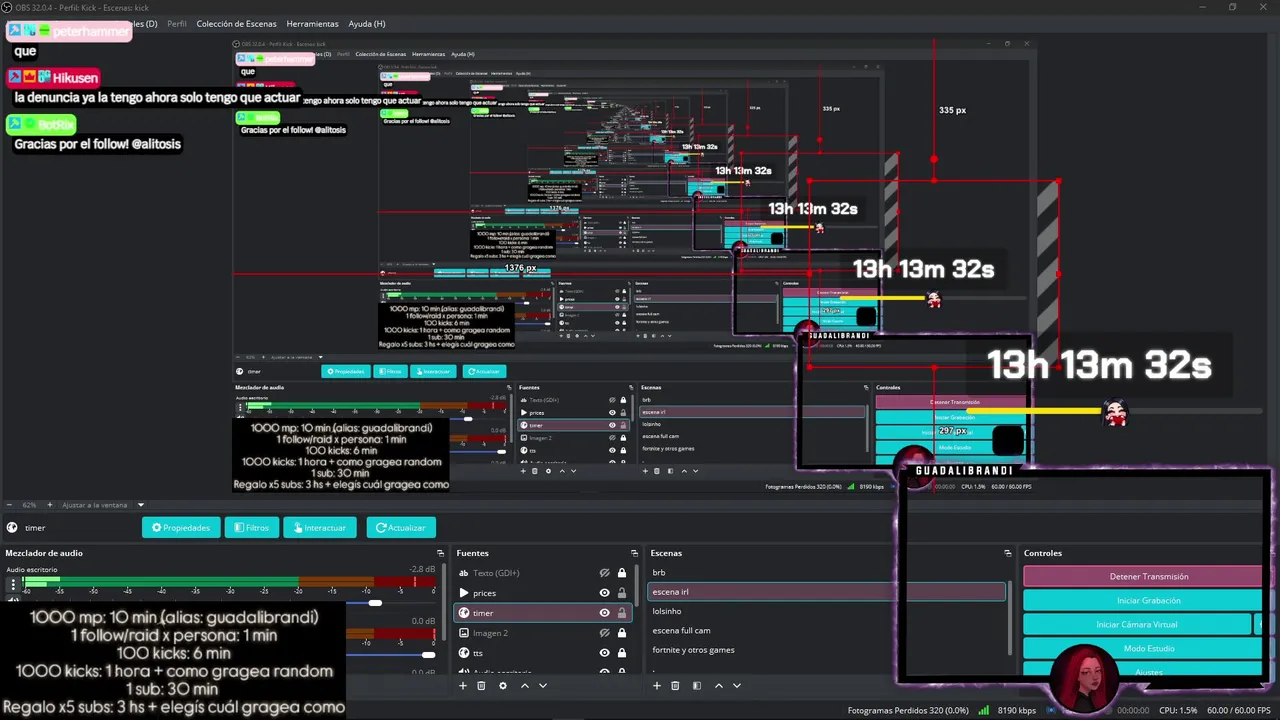1280x720 pixels.
Task: Toggle the lock on the timer source
Action: click(622, 613)
